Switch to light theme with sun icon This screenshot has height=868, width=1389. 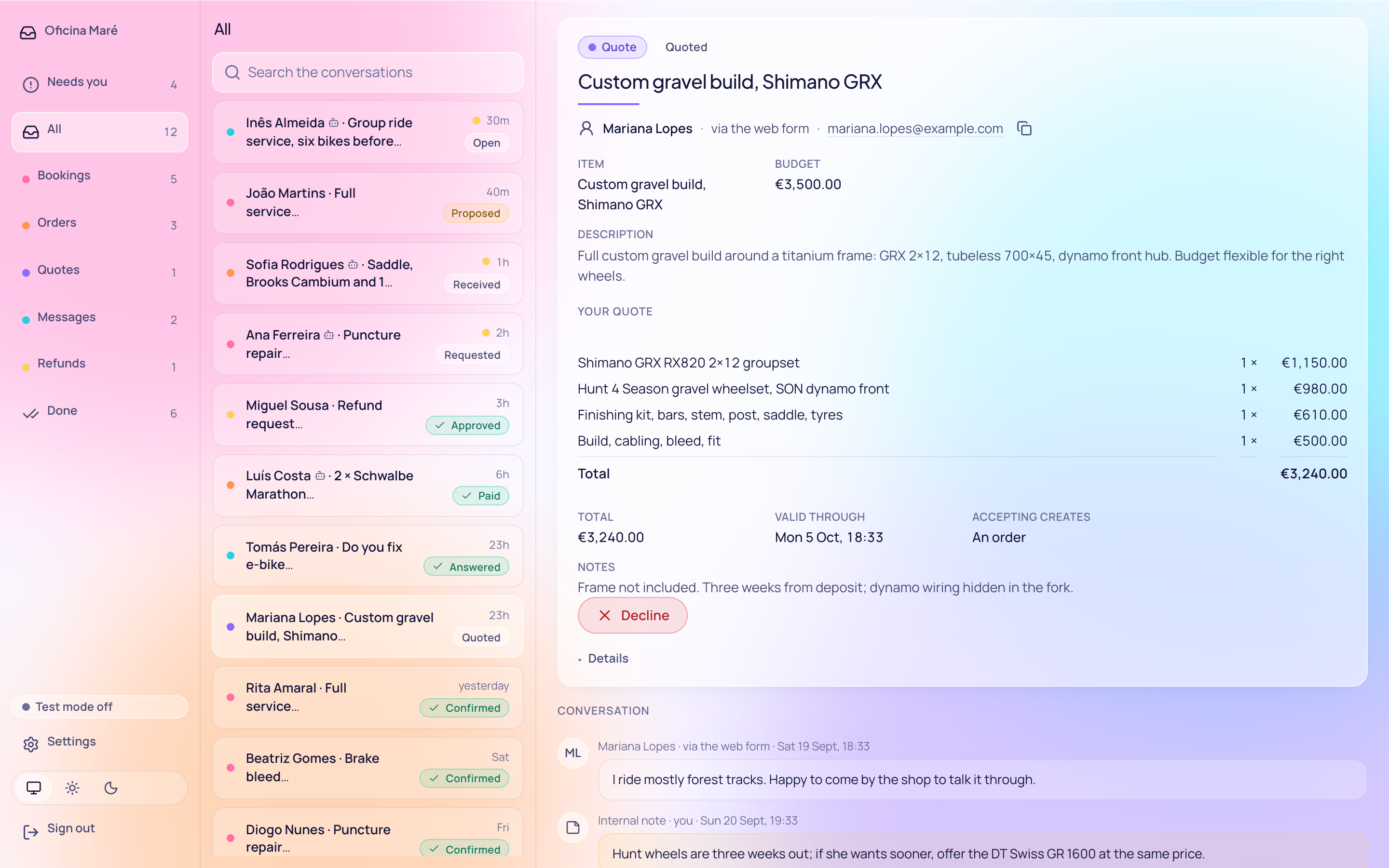pos(72,787)
